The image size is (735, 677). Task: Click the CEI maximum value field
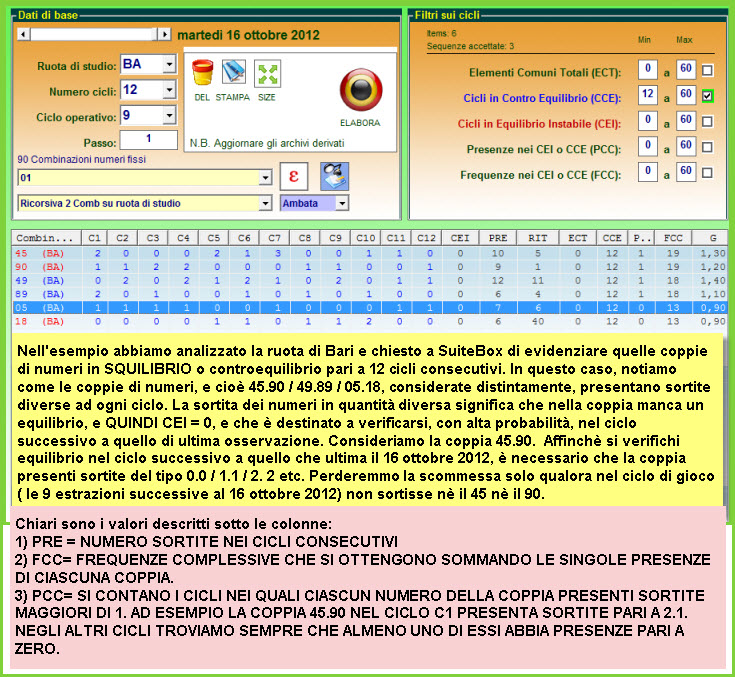[x=686, y=120]
